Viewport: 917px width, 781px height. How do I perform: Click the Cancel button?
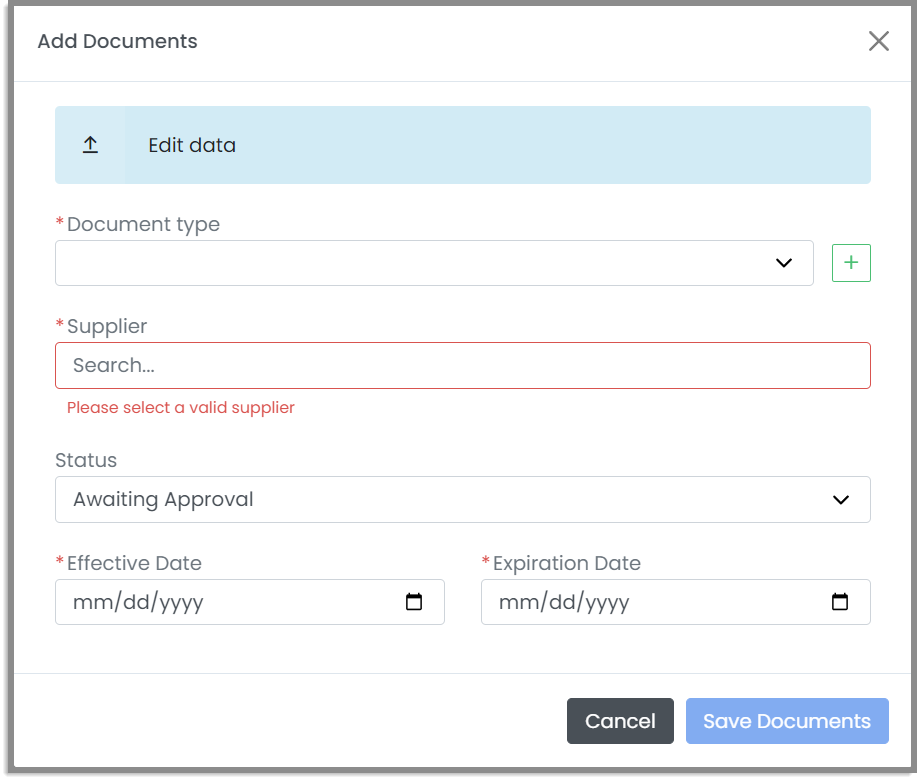point(620,720)
